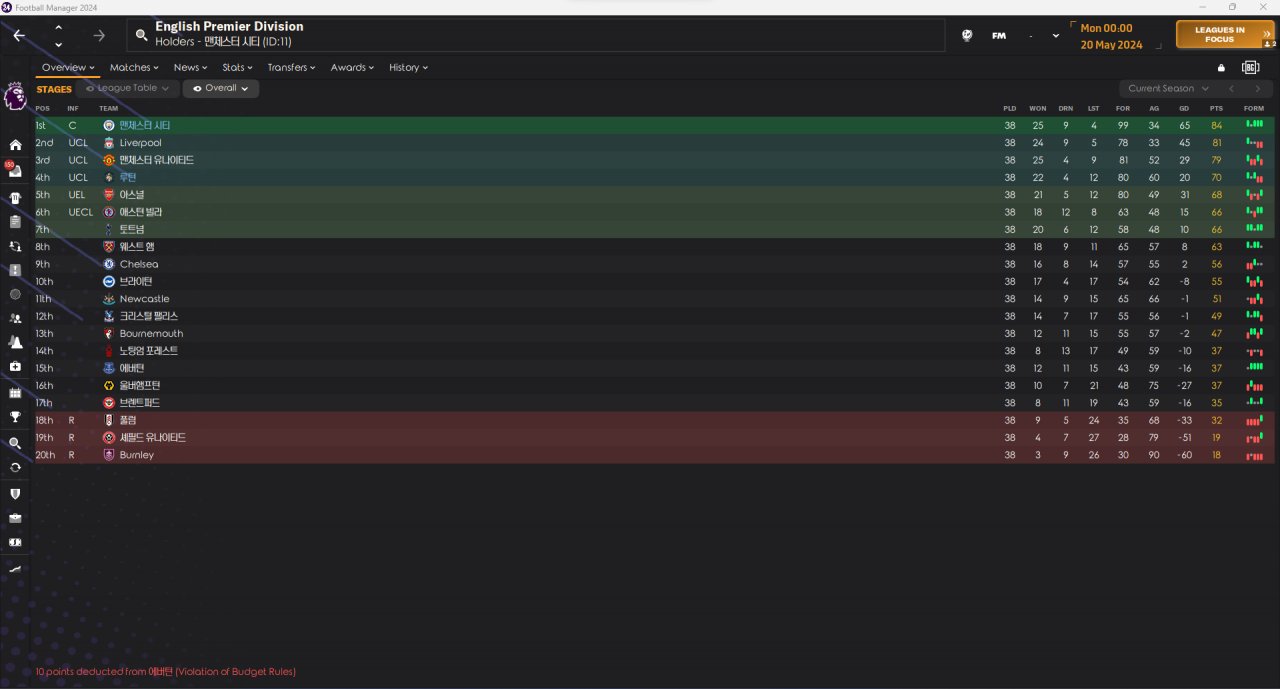Click in the English Premier Division search field
This screenshot has height=689, width=1280.
(x=536, y=35)
